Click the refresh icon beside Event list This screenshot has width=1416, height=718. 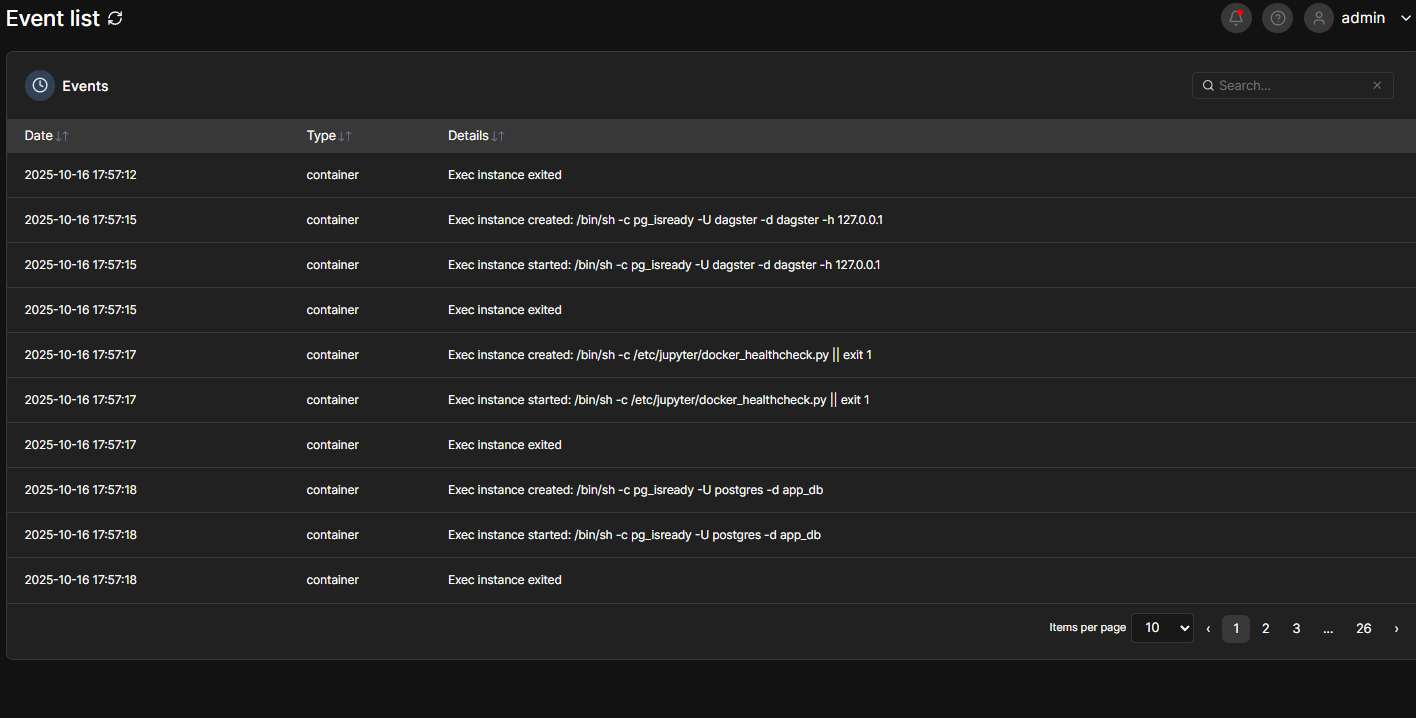[x=115, y=18]
